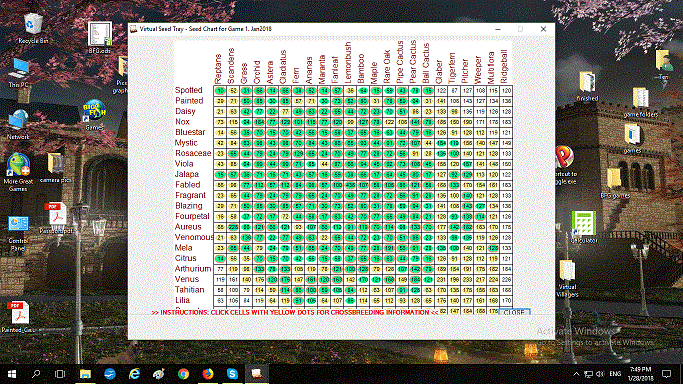Click the Viola row Maranta cell
The width and height of the screenshot is (683, 384).
[x=324, y=164]
